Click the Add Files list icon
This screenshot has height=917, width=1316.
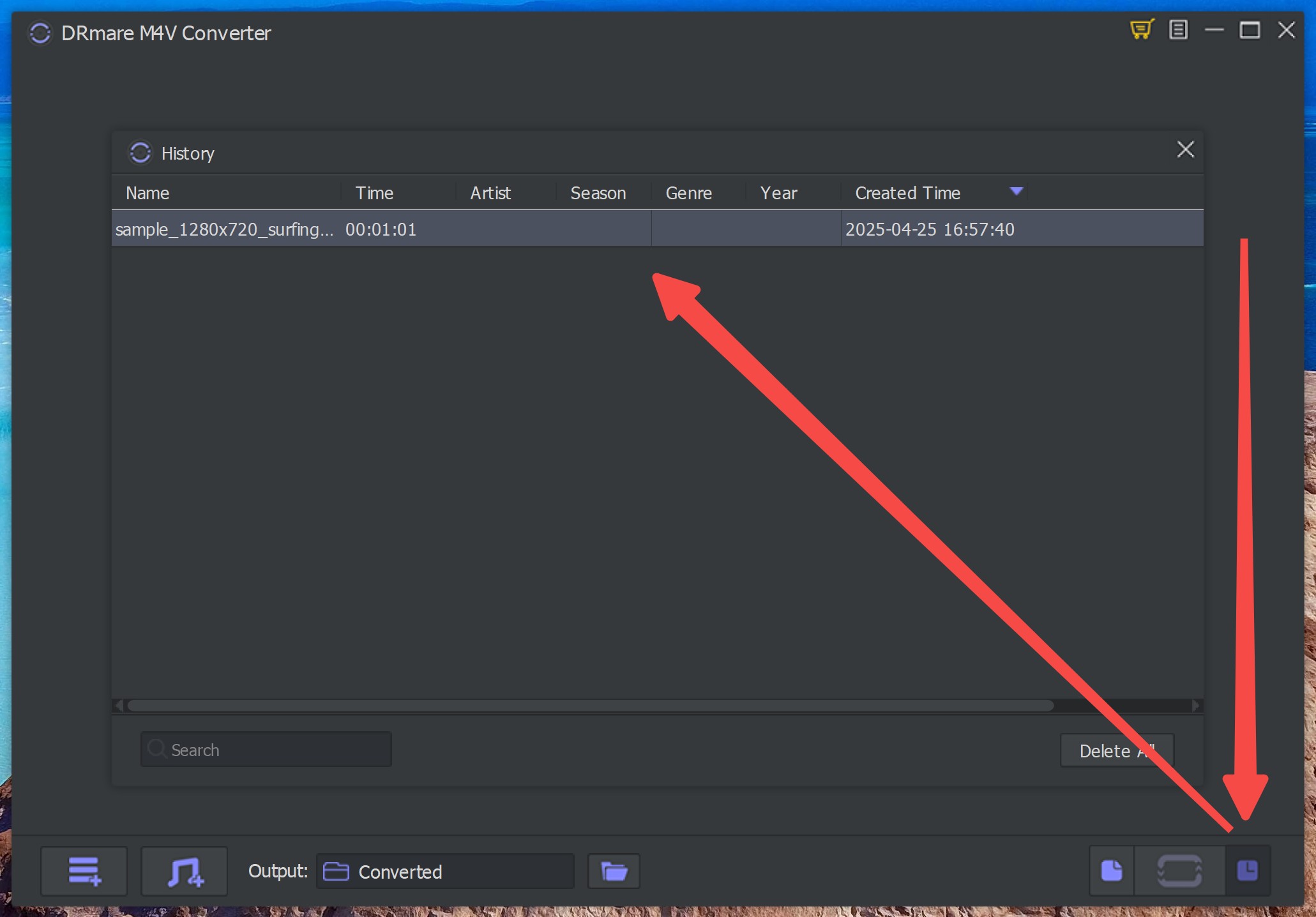(x=84, y=871)
